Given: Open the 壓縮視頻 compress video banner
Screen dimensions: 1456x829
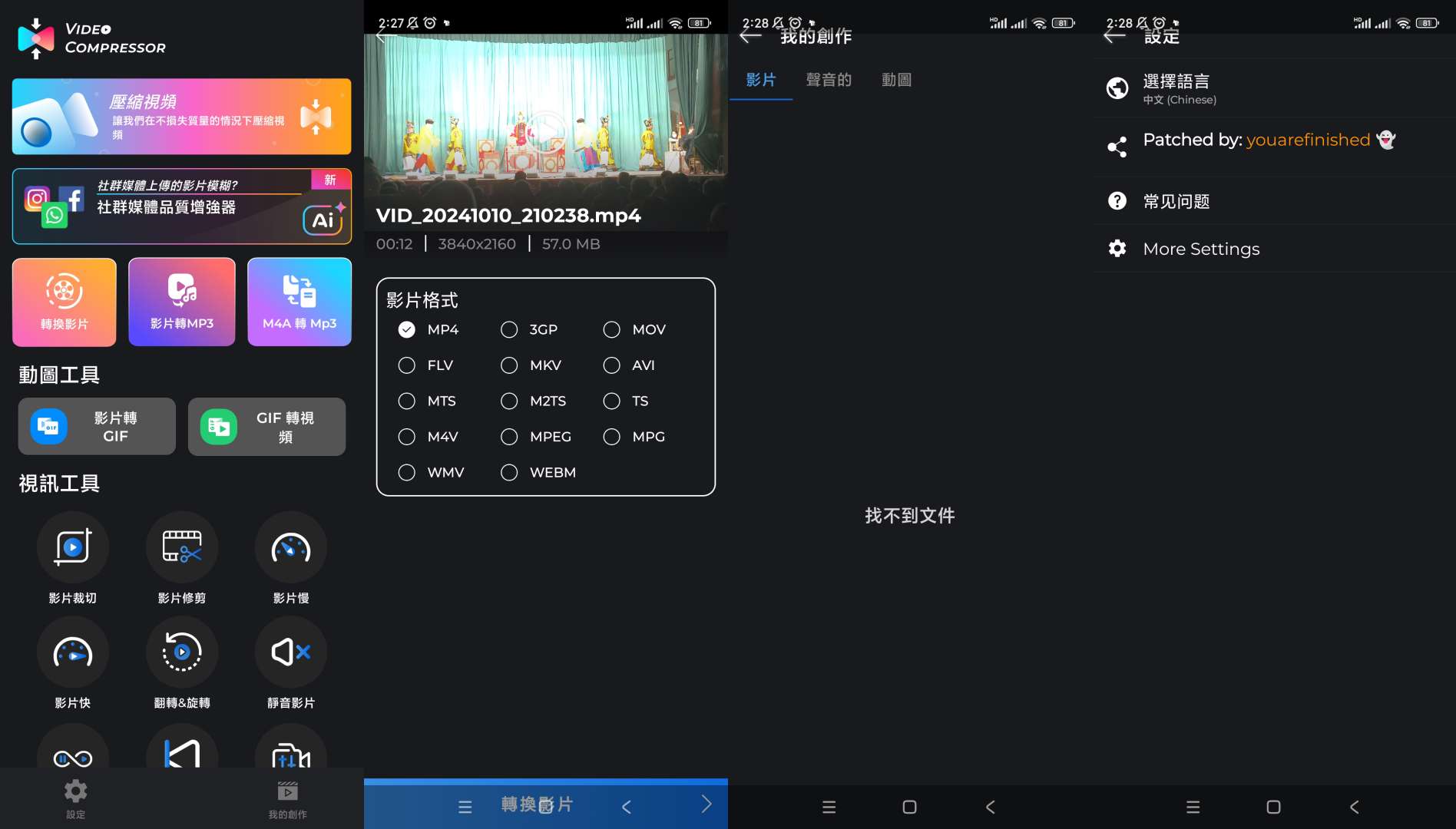Looking at the screenshot, I should click(x=181, y=117).
